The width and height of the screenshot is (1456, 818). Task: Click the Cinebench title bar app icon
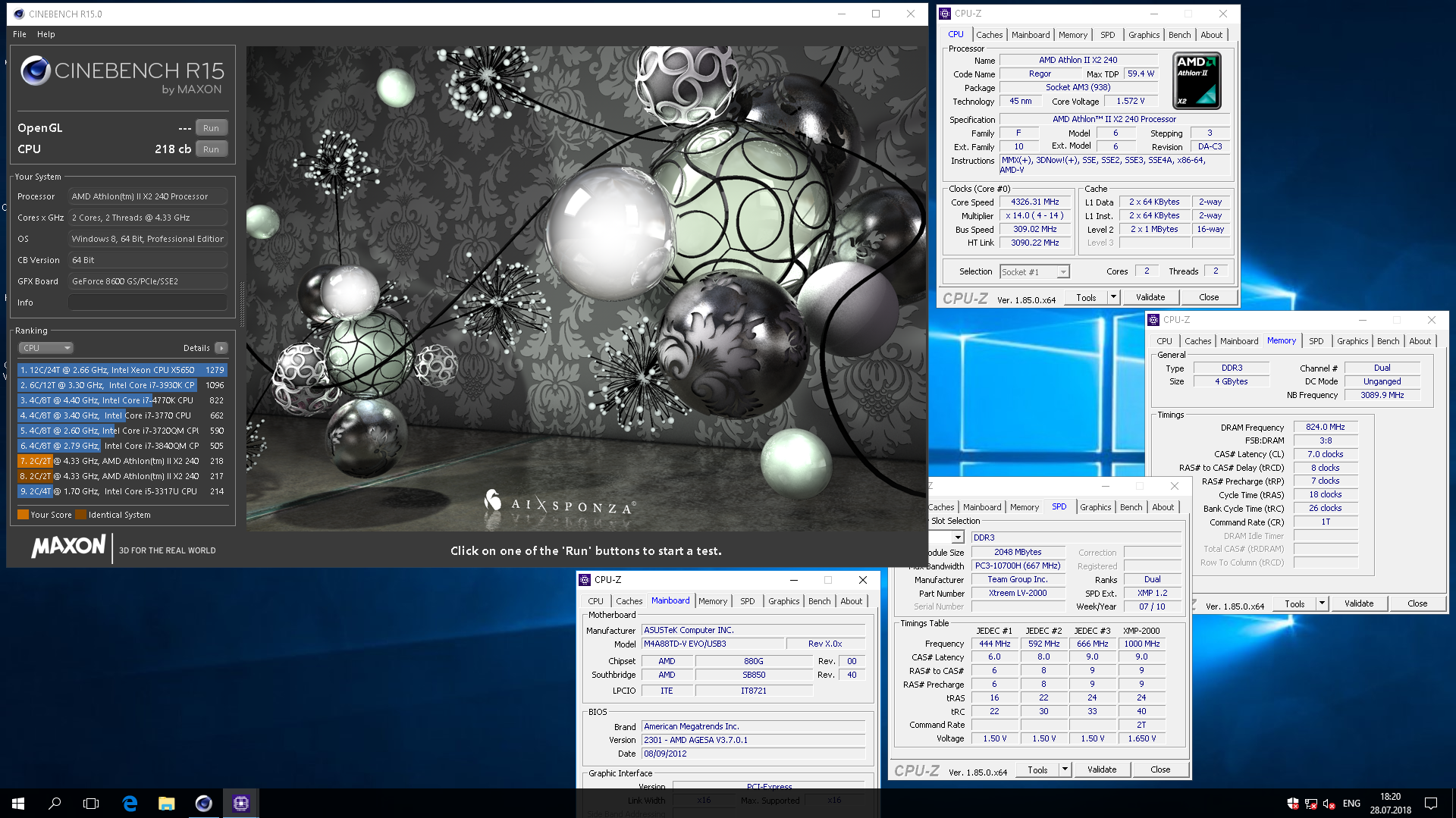point(19,14)
